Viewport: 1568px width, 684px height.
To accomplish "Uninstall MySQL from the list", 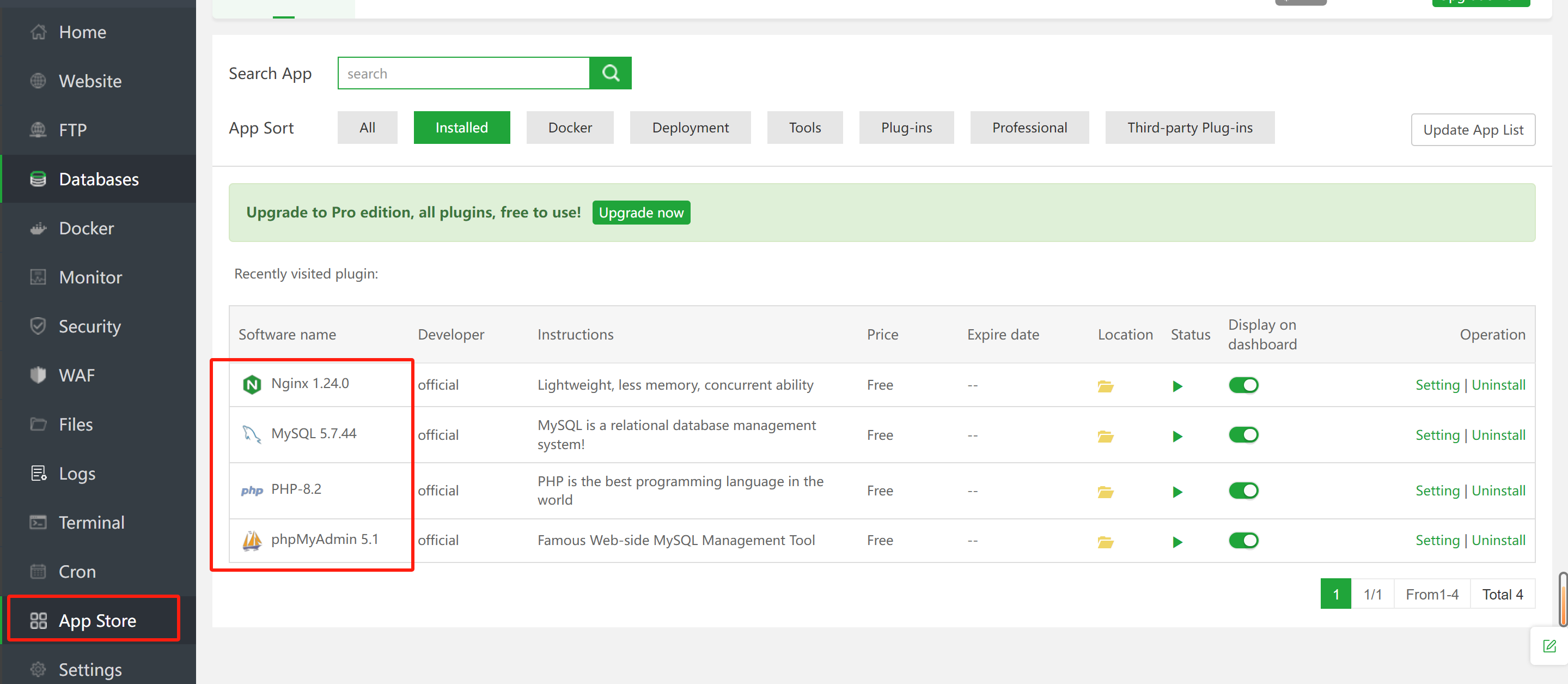I will (1498, 435).
